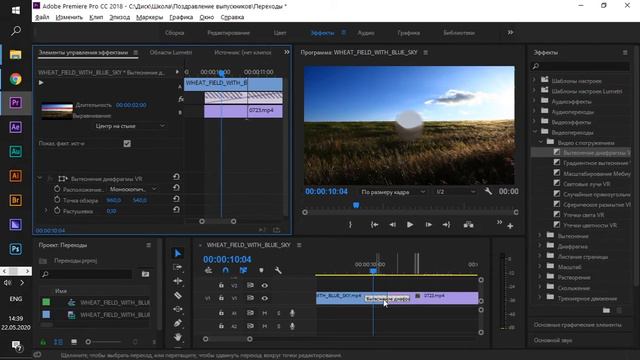Open the Markers menu
Screen dimensions: 640x360
149,17
